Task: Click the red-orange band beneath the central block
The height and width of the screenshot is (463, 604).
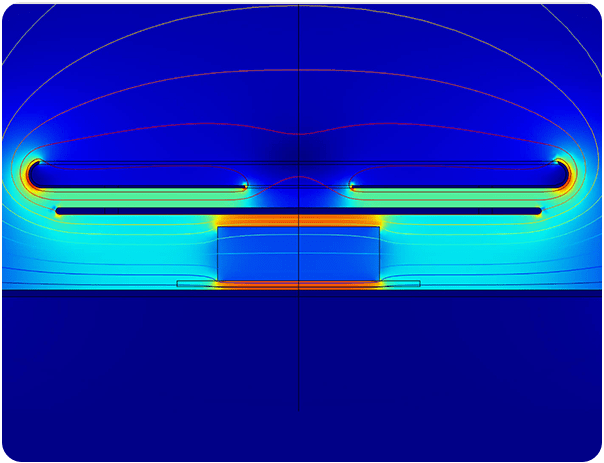Action: tap(298, 285)
